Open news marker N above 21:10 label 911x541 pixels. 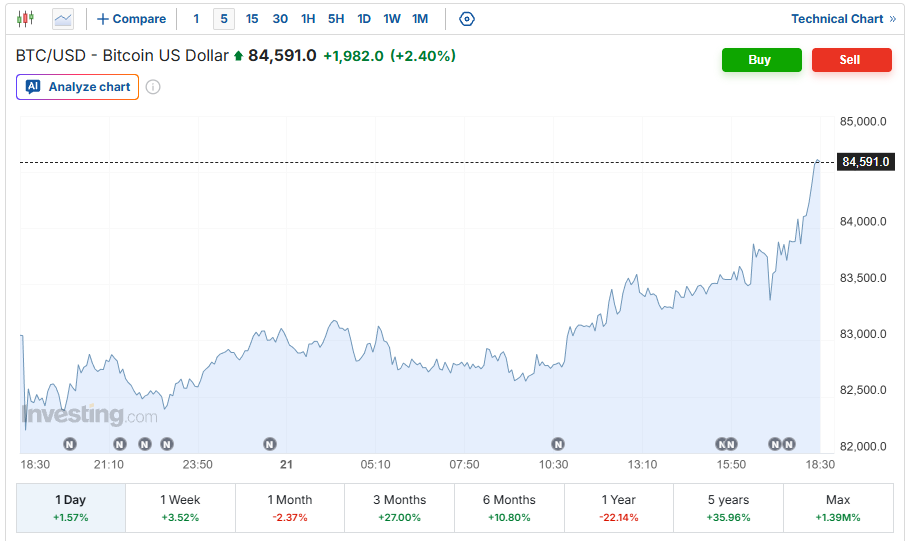click(x=120, y=445)
